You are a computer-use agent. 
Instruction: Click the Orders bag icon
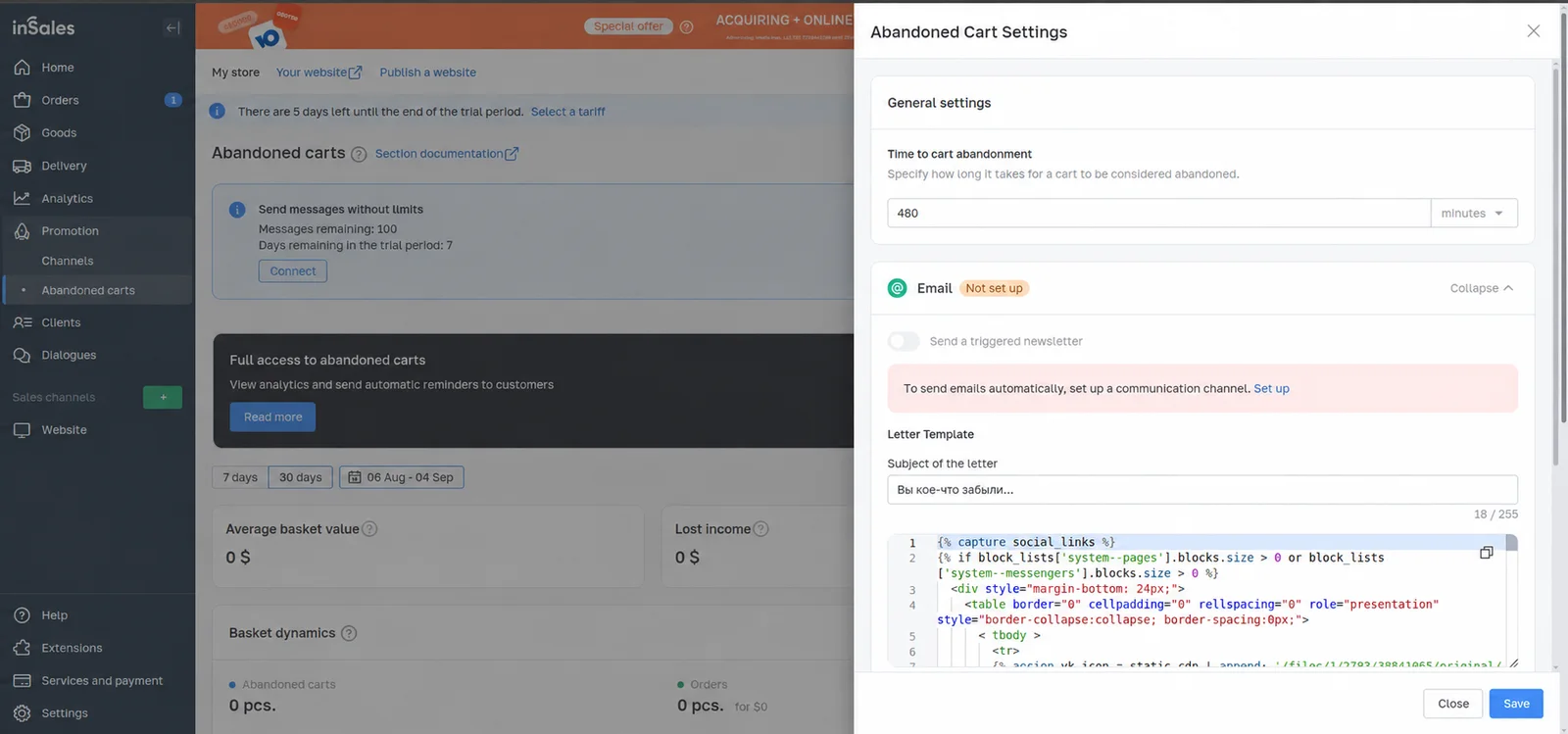[x=22, y=100]
